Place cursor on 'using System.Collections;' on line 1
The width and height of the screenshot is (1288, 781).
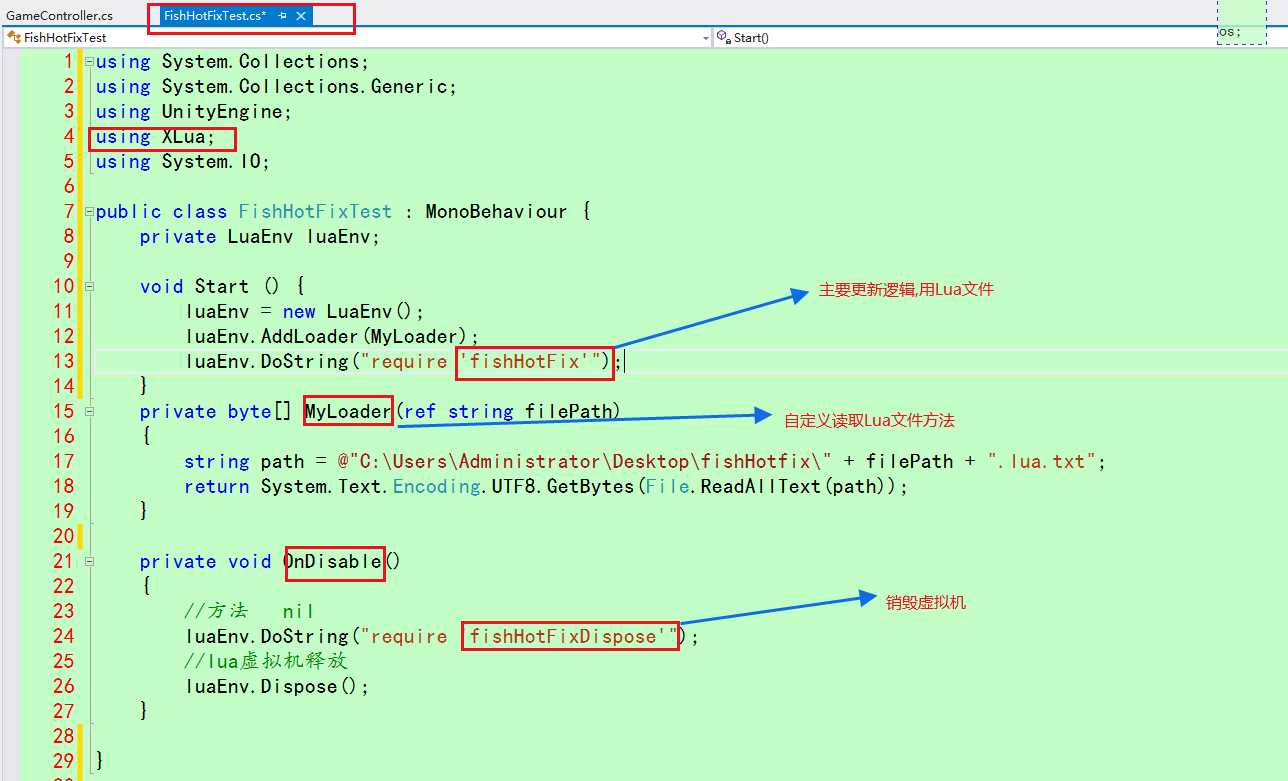(x=233, y=61)
